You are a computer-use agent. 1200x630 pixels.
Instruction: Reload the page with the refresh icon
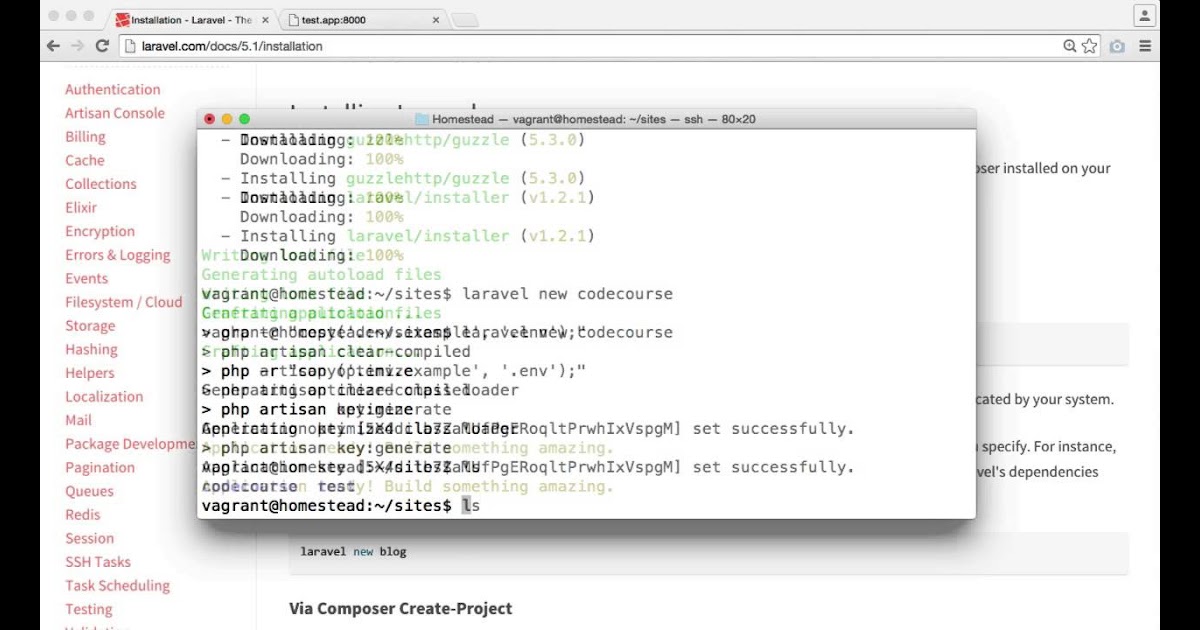click(102, 46)
